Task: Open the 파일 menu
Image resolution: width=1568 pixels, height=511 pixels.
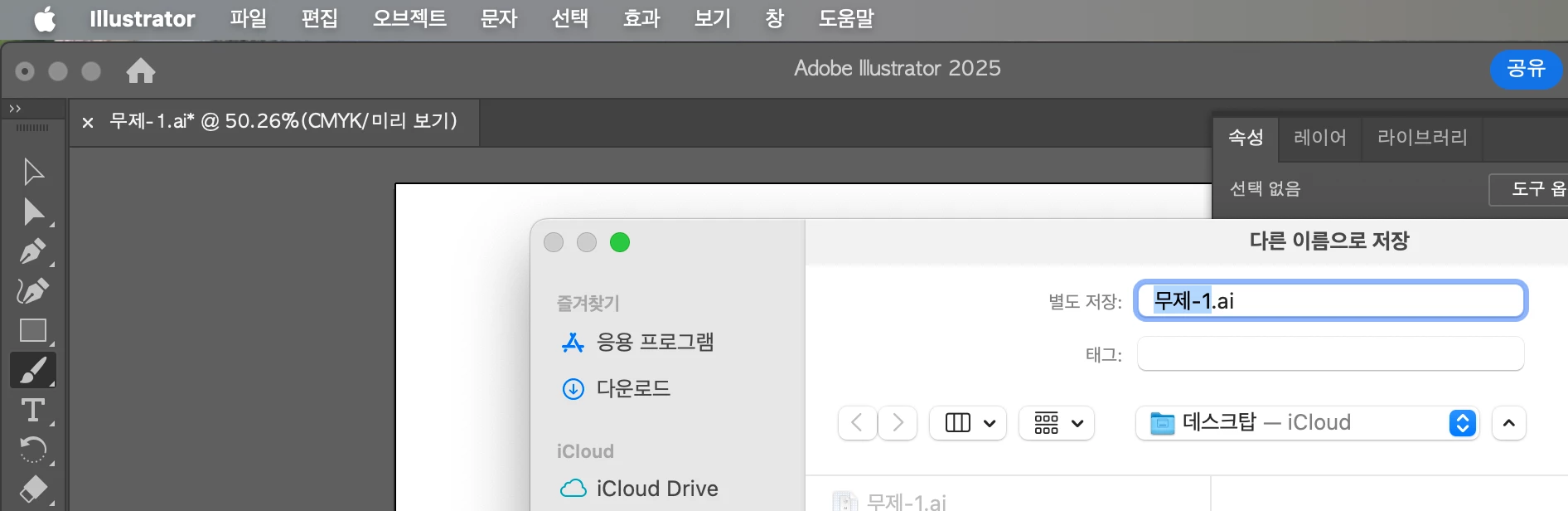Action: coord(248,18)
